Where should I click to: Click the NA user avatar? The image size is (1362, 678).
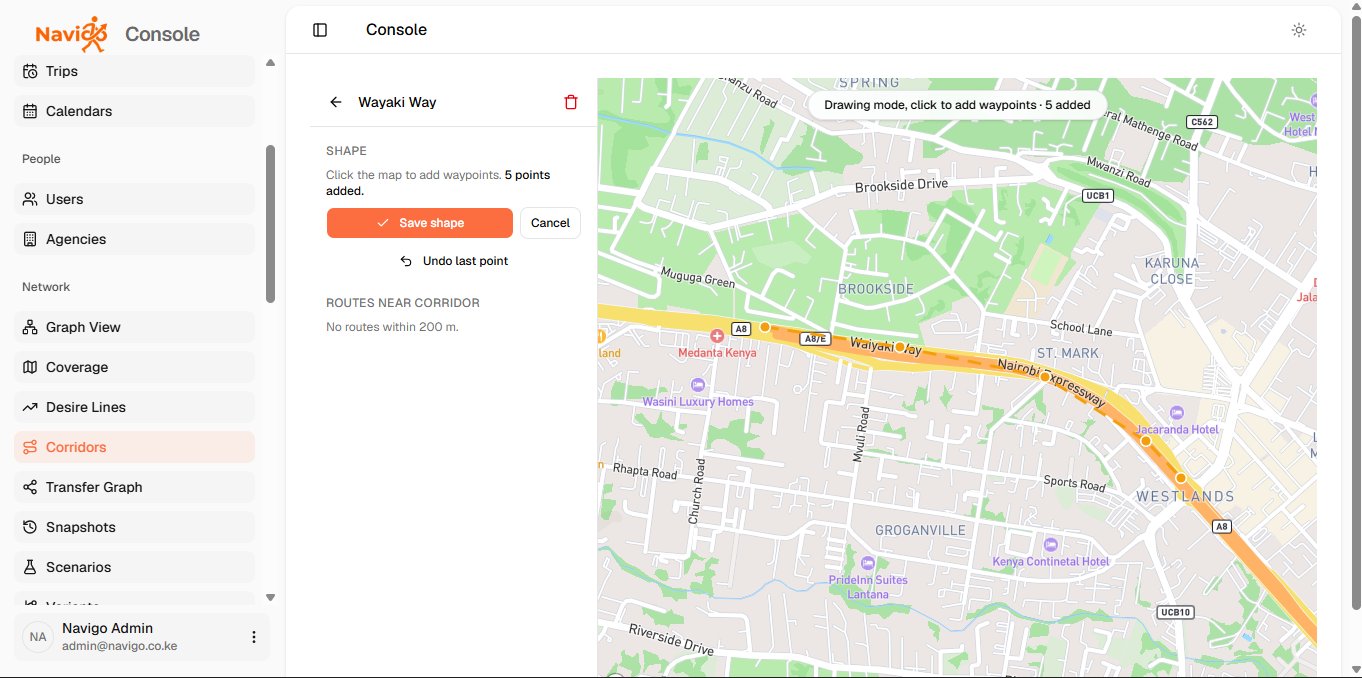tap(38, 637)
